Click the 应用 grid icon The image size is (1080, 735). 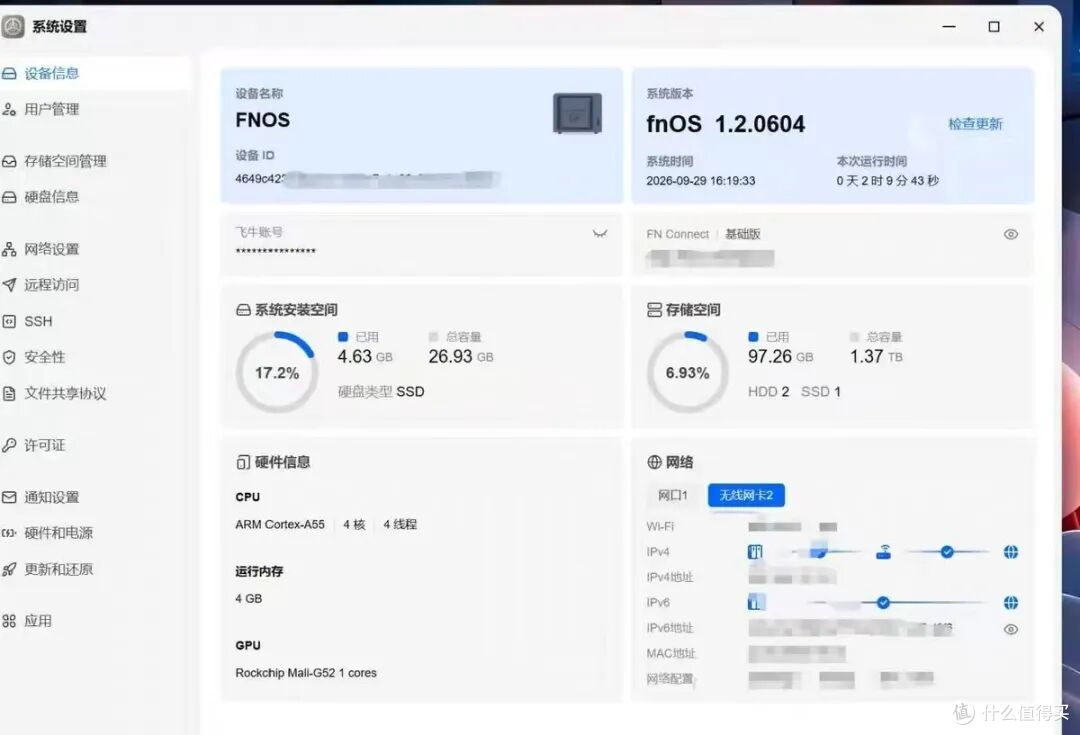pos(9,621)
